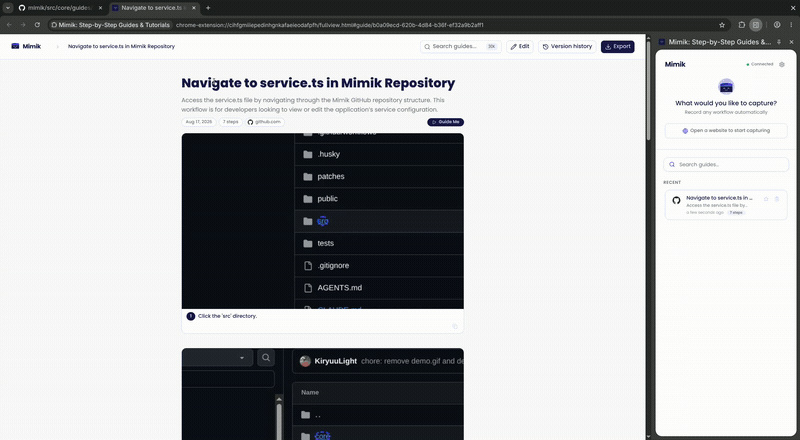Image resolution: width=800 pixels, height=440 pixels.
Task: Click the page vertical scrollbar
Action: coord(648,89)
